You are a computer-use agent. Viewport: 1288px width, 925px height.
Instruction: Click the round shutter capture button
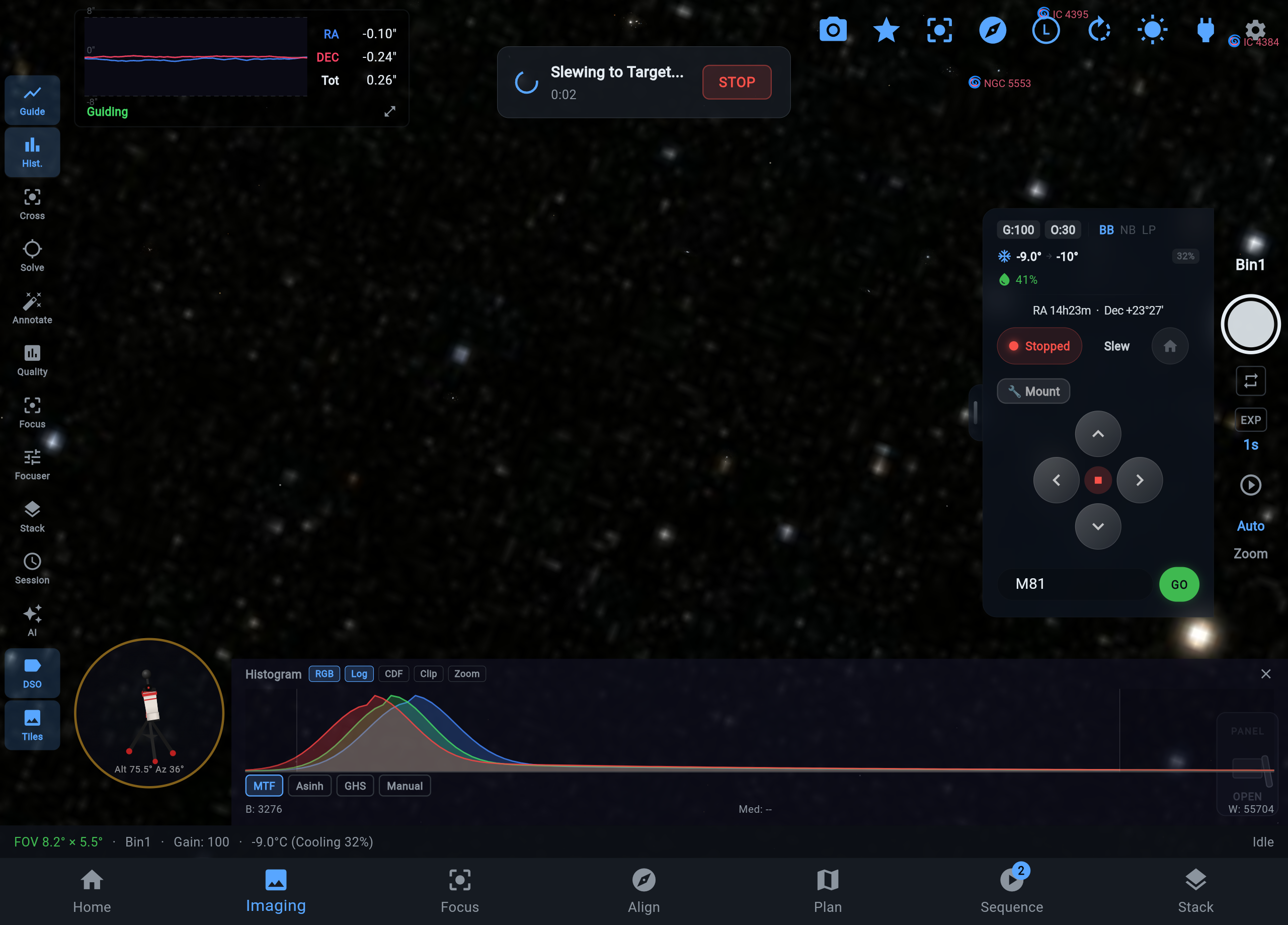pos(1251,325)
